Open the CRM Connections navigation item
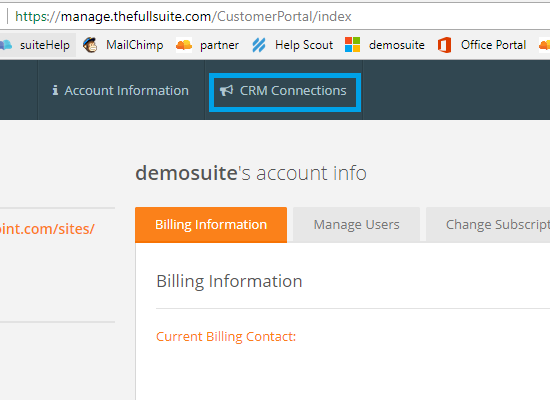 click(285, 92)
